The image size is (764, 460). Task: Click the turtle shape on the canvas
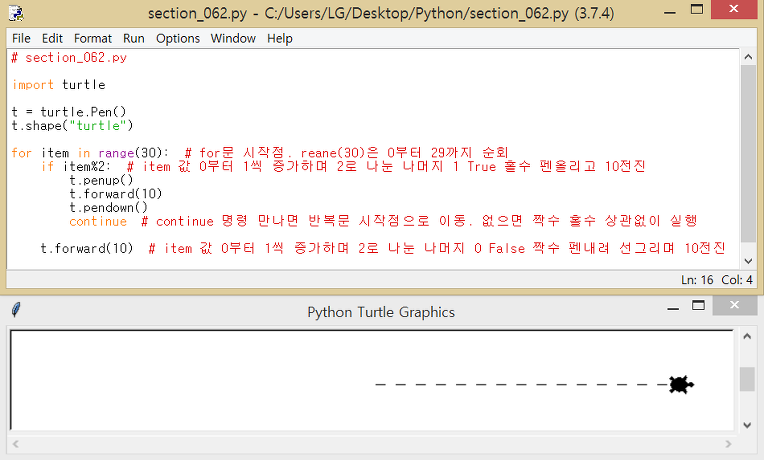681,384
